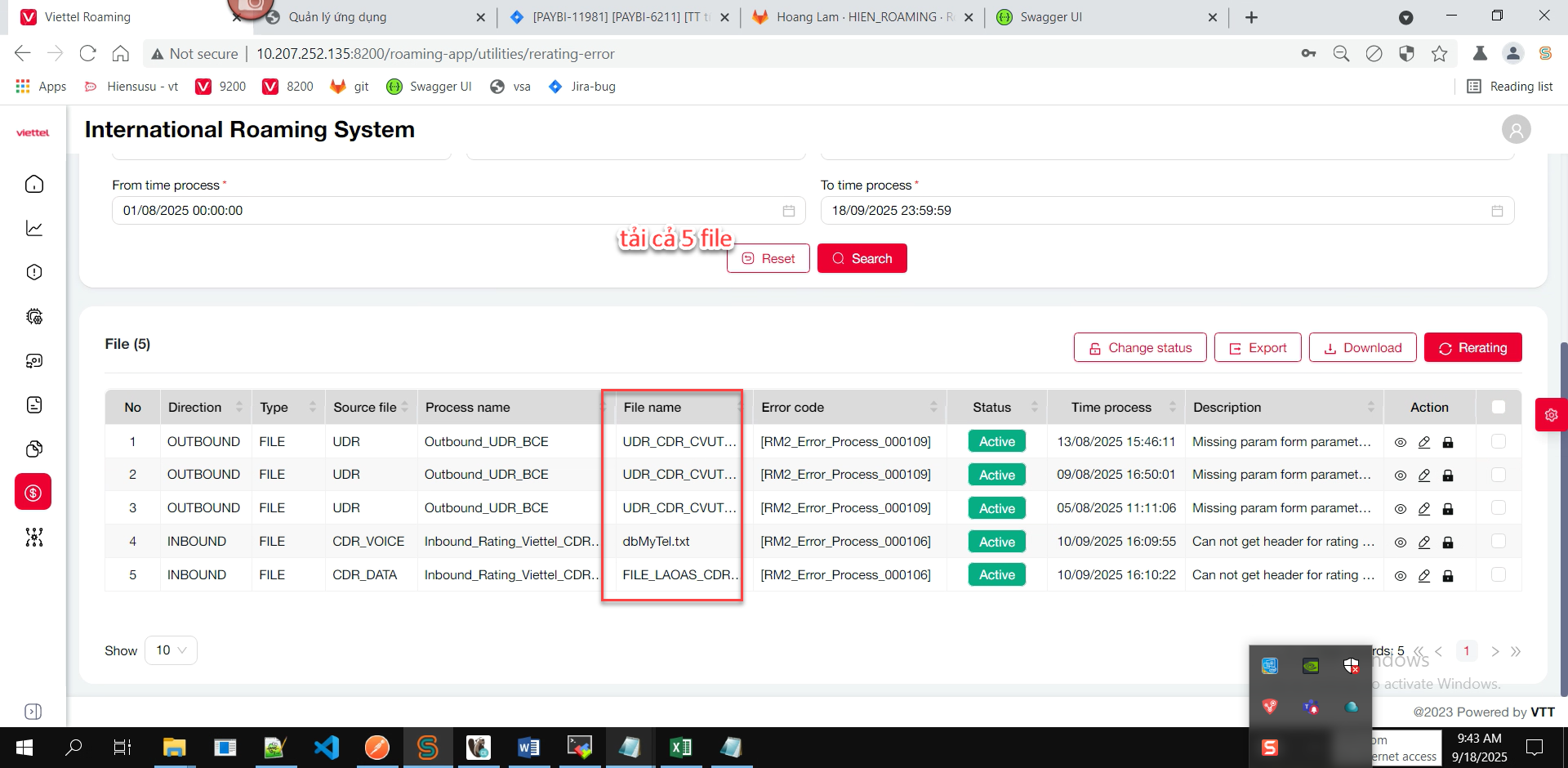This screenshot has height=768, width=1568.
Task: Click the home icon in left sidebar
Action: point(34,185)
